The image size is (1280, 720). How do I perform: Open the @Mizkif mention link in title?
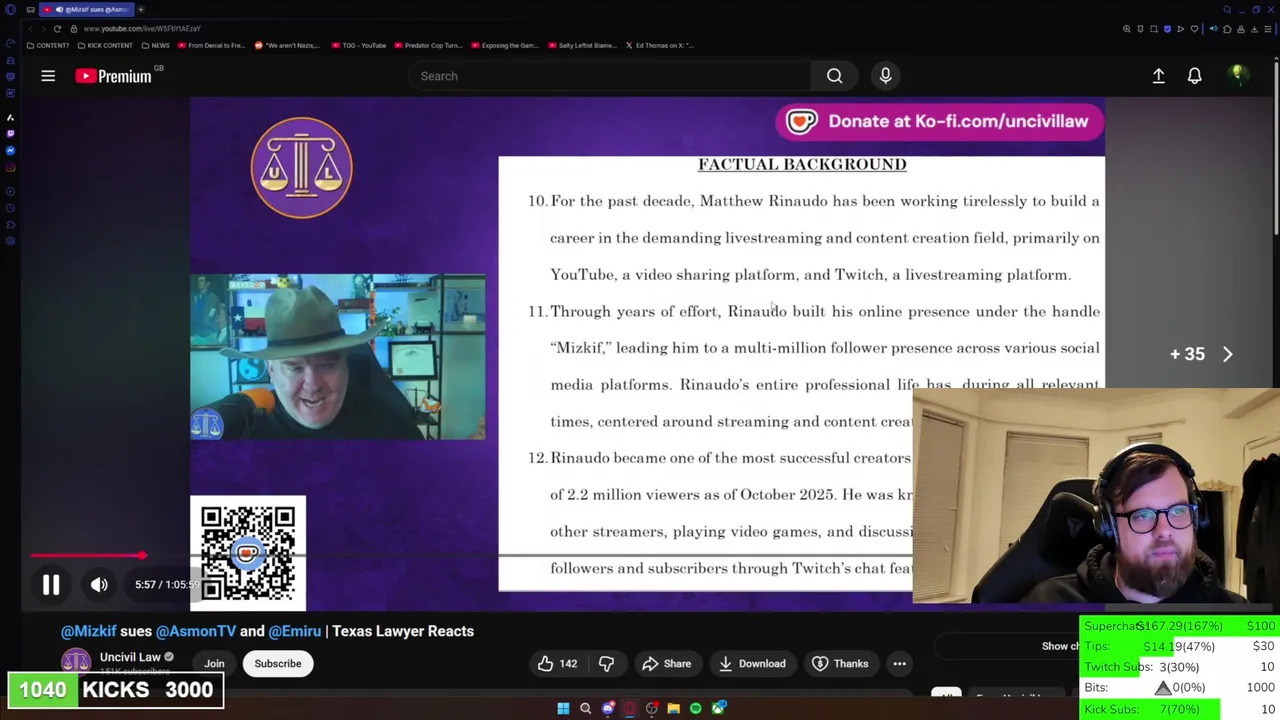(88, 631)
